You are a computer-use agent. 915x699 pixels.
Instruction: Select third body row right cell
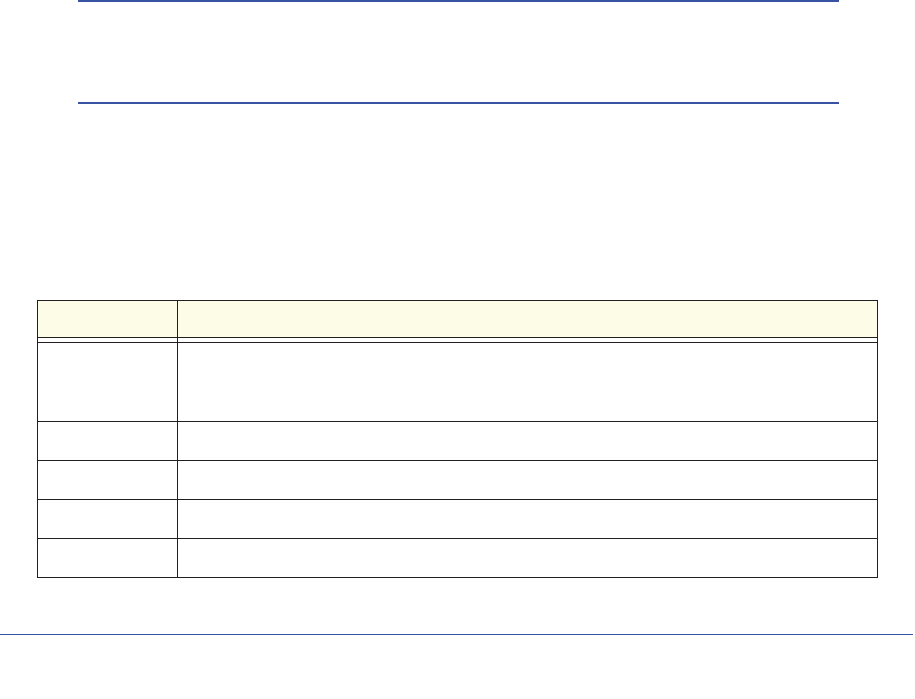point(527,480)
